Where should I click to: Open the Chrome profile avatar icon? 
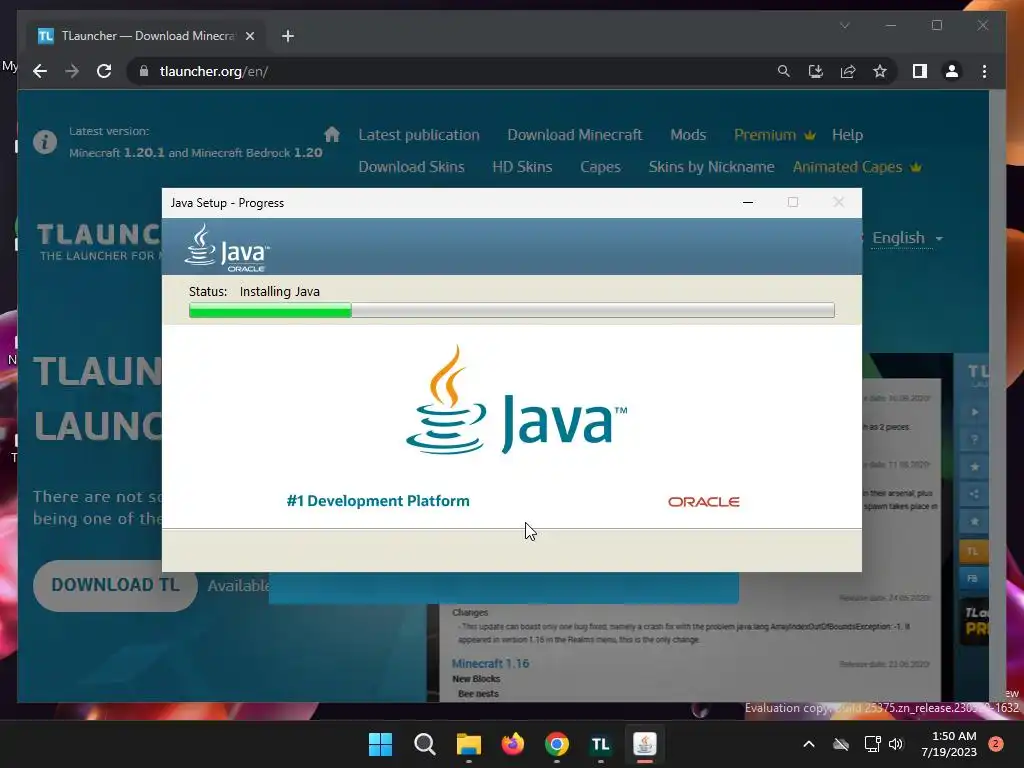[952, 71]
